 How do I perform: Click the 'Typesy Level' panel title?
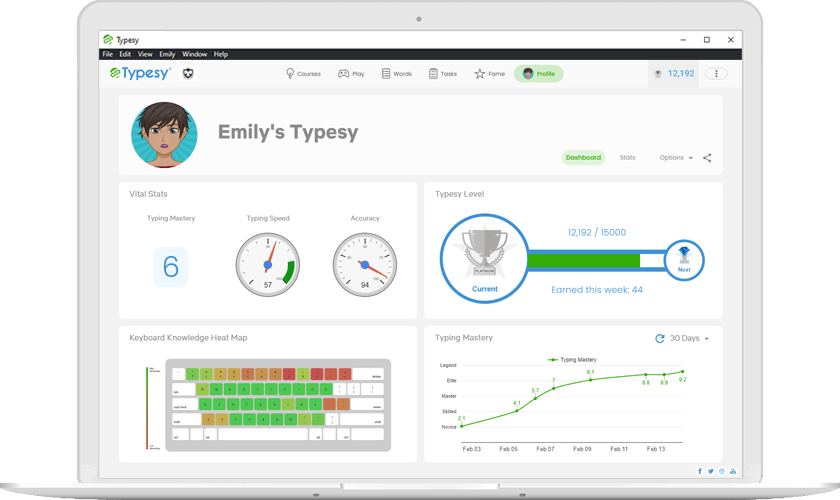click(460, 194)
